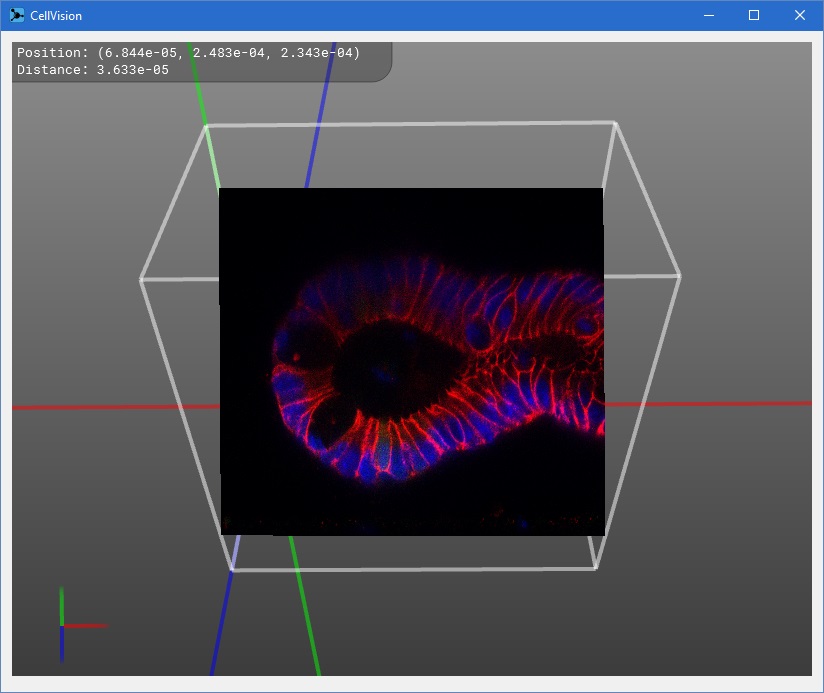Click the green arm of the orientation gizmo
The width and height of the screenshot is (824, 693).
[x=62, y=604]
